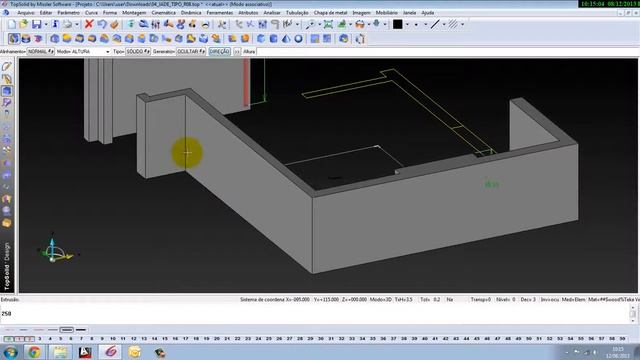Toggle the Geratriz OCULTAR option
The image size is (640, 360).
tap(191, 51)
